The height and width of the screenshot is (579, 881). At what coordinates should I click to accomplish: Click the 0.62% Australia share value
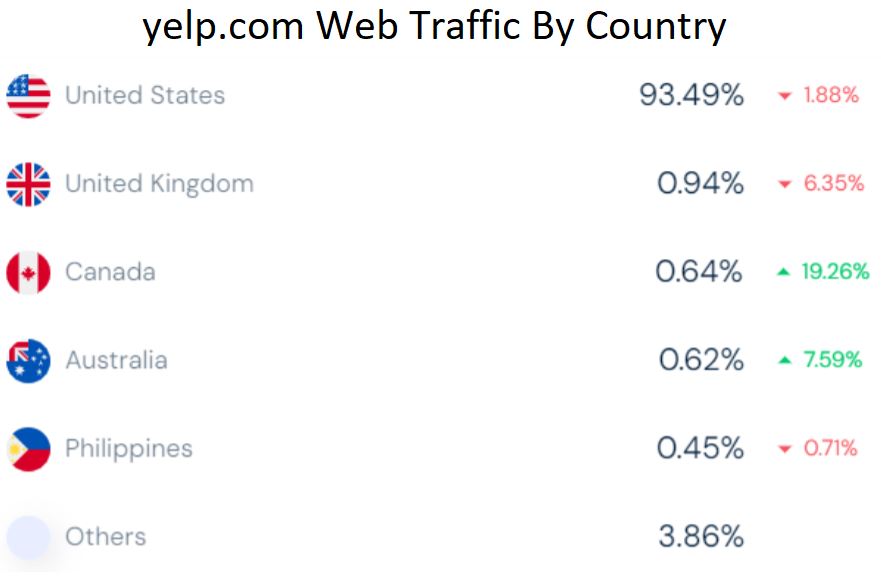coord(701,360)
